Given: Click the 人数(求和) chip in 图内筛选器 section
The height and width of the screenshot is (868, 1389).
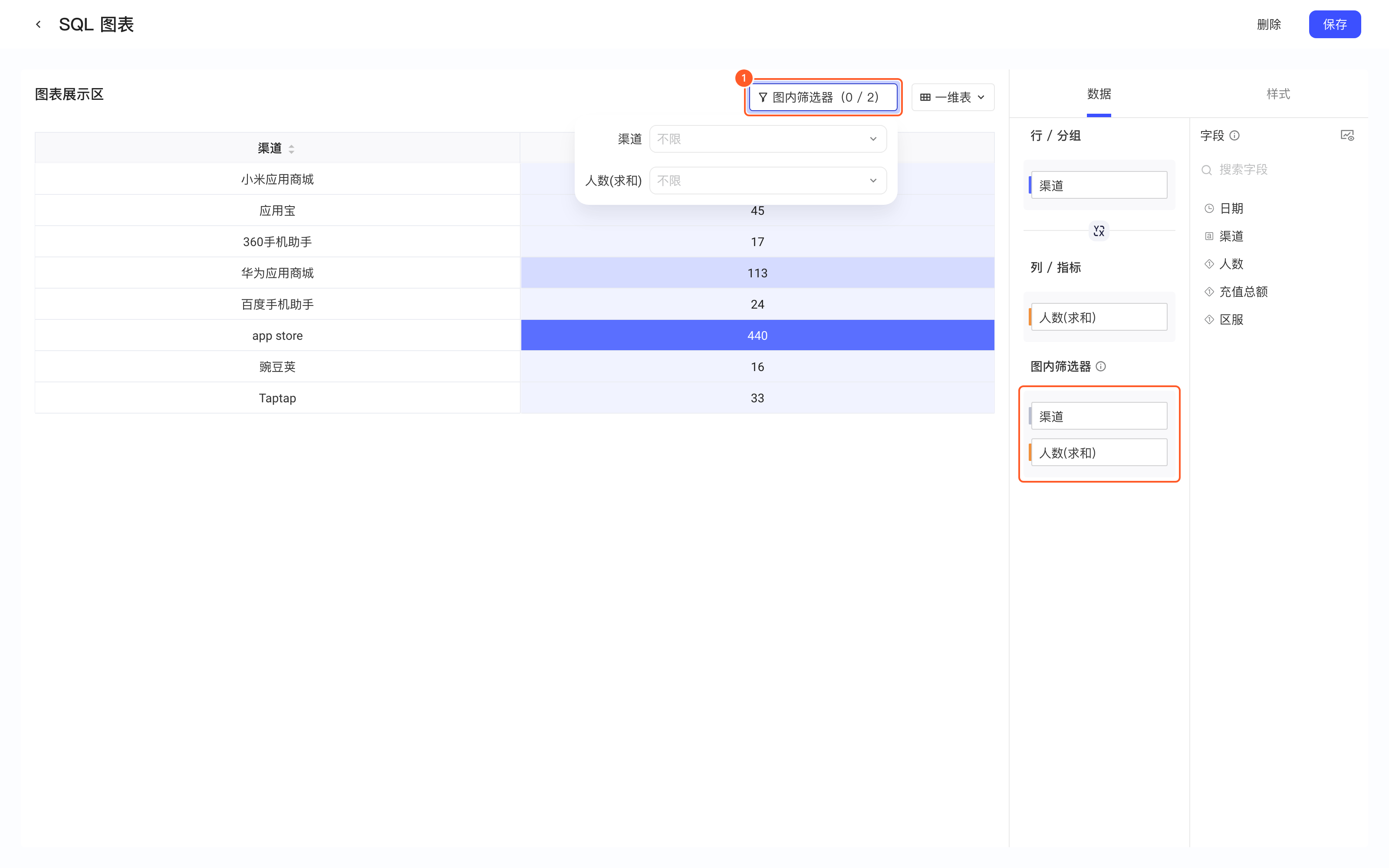Looking at the screenshot, I should click(1099, 452).
